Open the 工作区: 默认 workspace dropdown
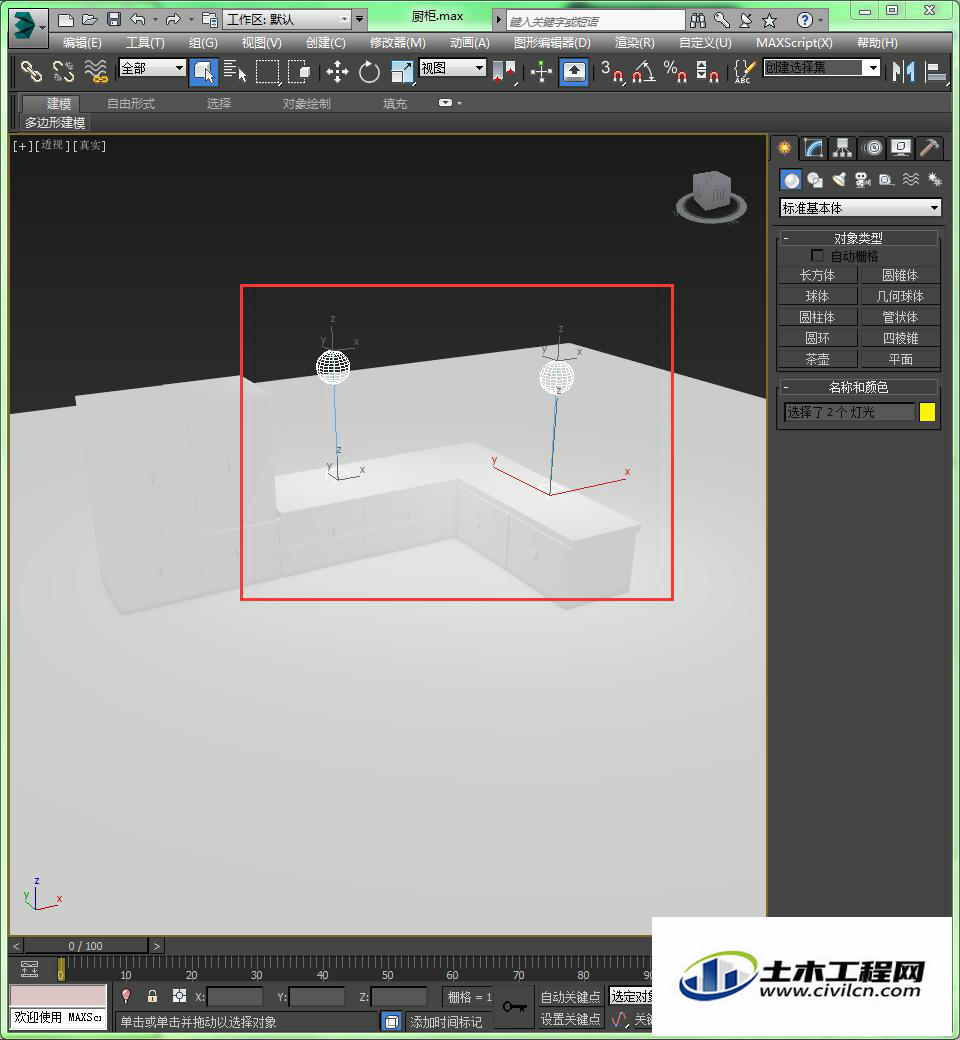This screenshot has height=1040, width=960. 287,19
